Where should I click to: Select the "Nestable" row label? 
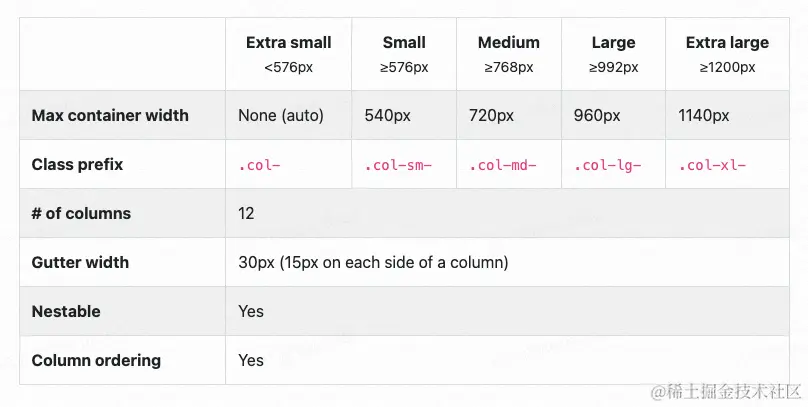point(66,312)
